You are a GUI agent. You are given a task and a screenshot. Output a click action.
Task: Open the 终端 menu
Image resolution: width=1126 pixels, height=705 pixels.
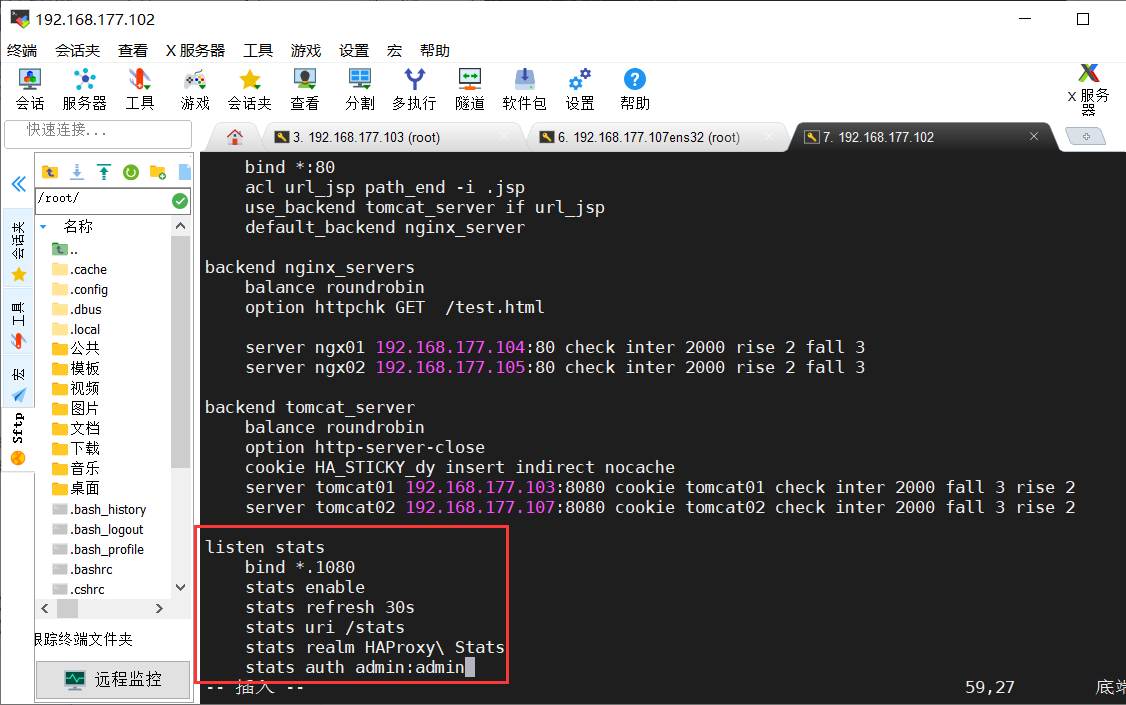[x=22, y=50]
